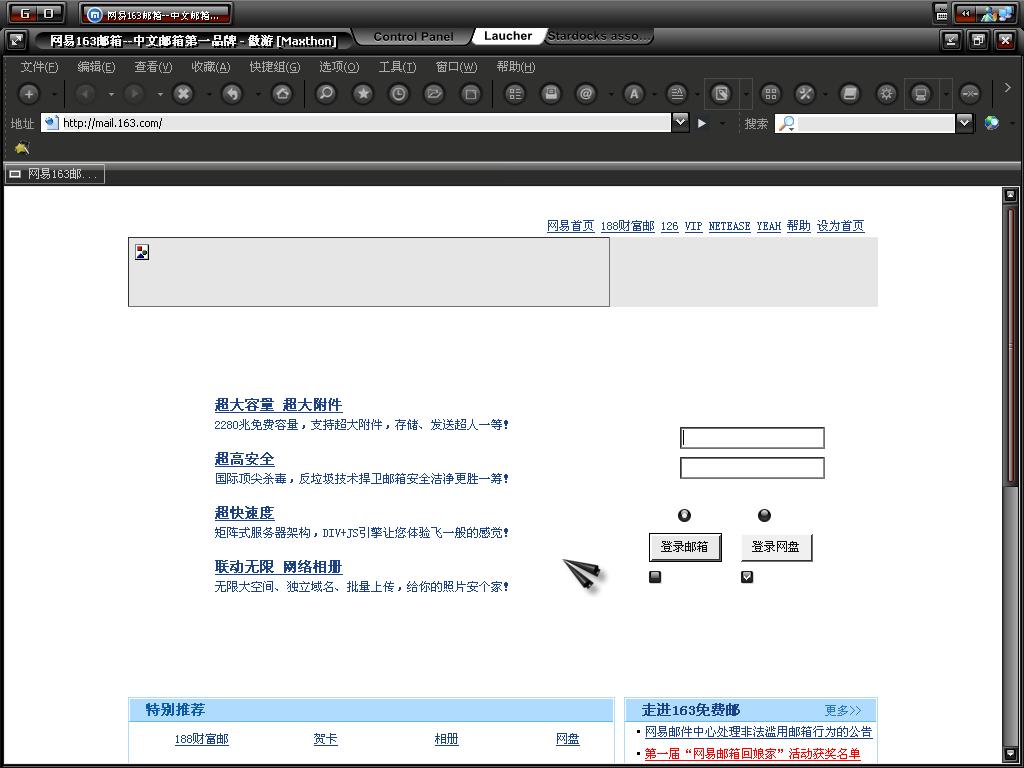Click the list-layout toolbar icon

pos(515,94)
